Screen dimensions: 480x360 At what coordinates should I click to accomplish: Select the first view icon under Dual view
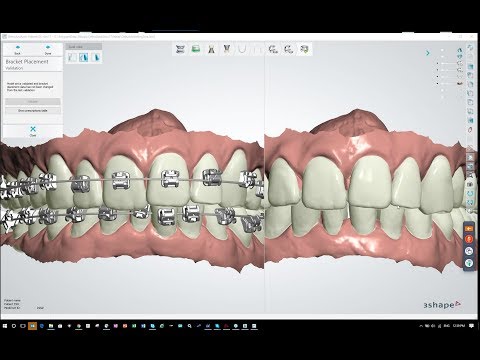click(x=72, y=57)
